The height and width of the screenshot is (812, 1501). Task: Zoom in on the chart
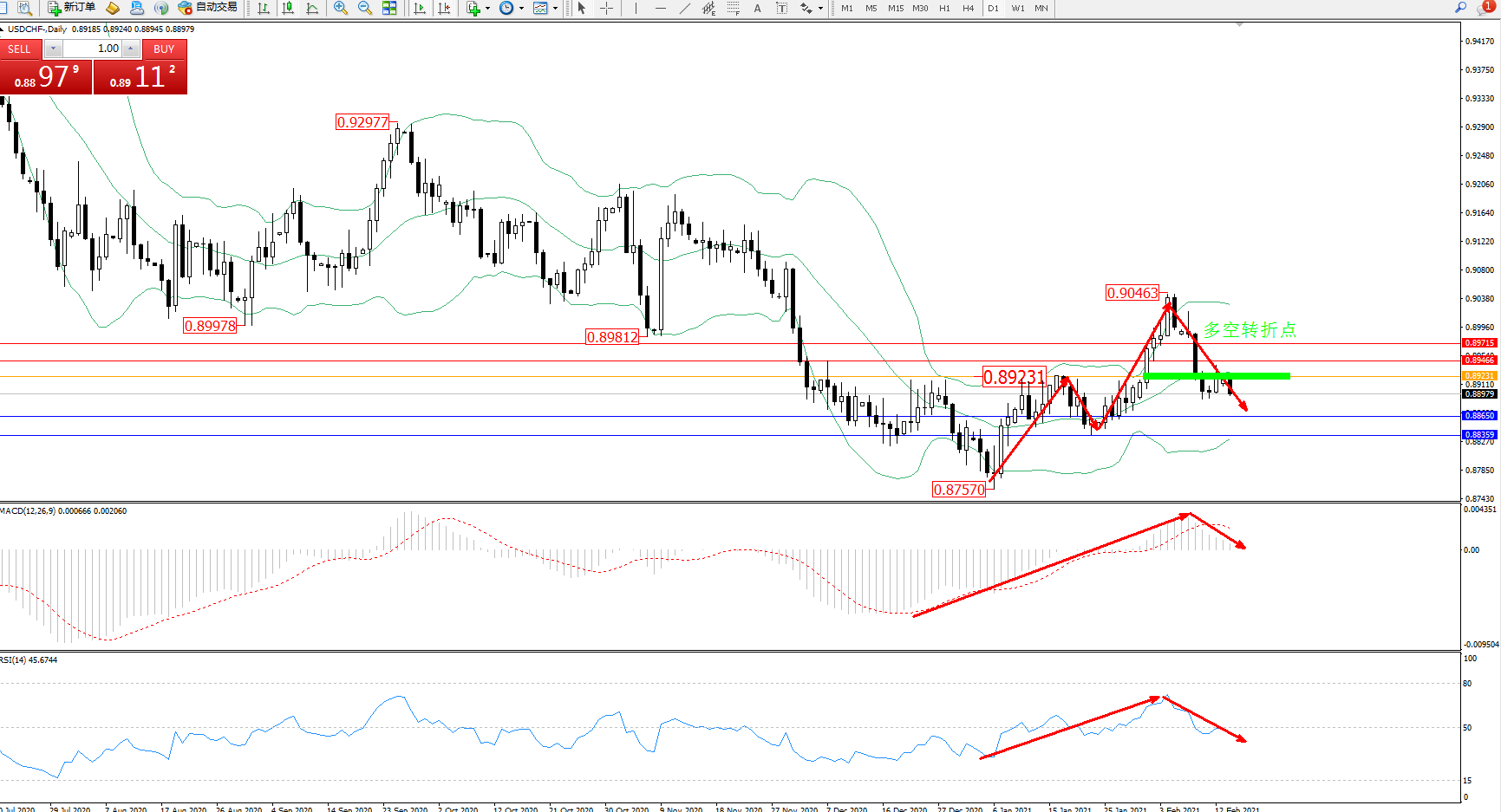(341, 8)
